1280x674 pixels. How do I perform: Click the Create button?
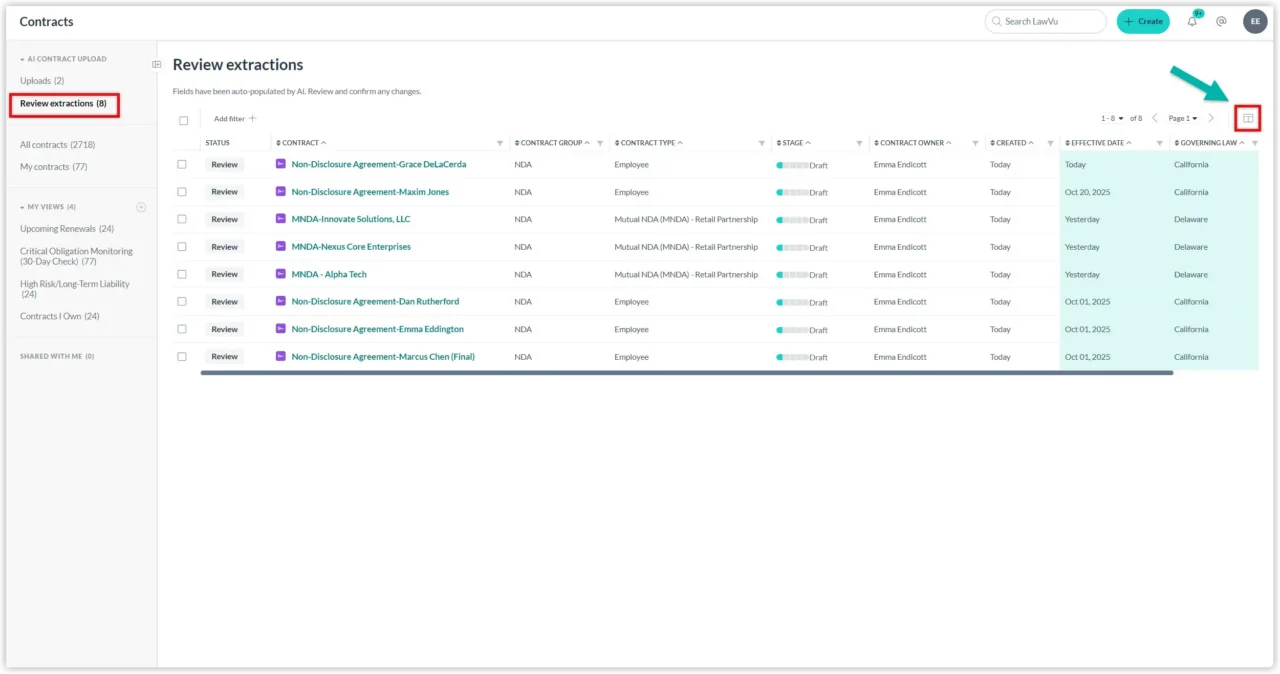(x=1142, y=21)
